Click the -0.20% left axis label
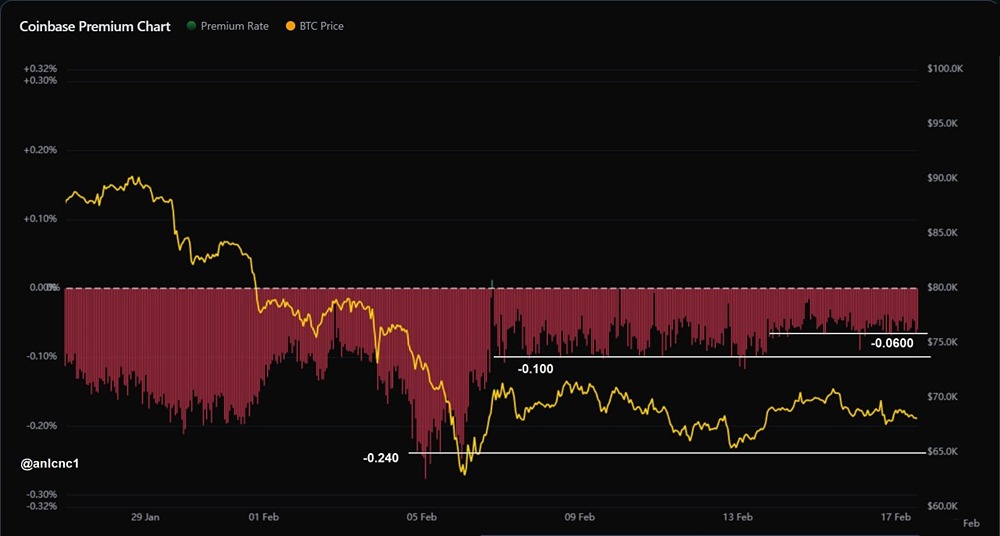Screen dimensions: 1000x536 [43, 425]
